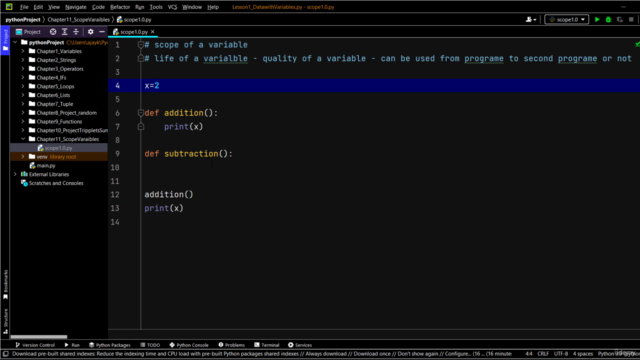
Task: Open the TODO tool window
Action: click(x=150, y=345)
